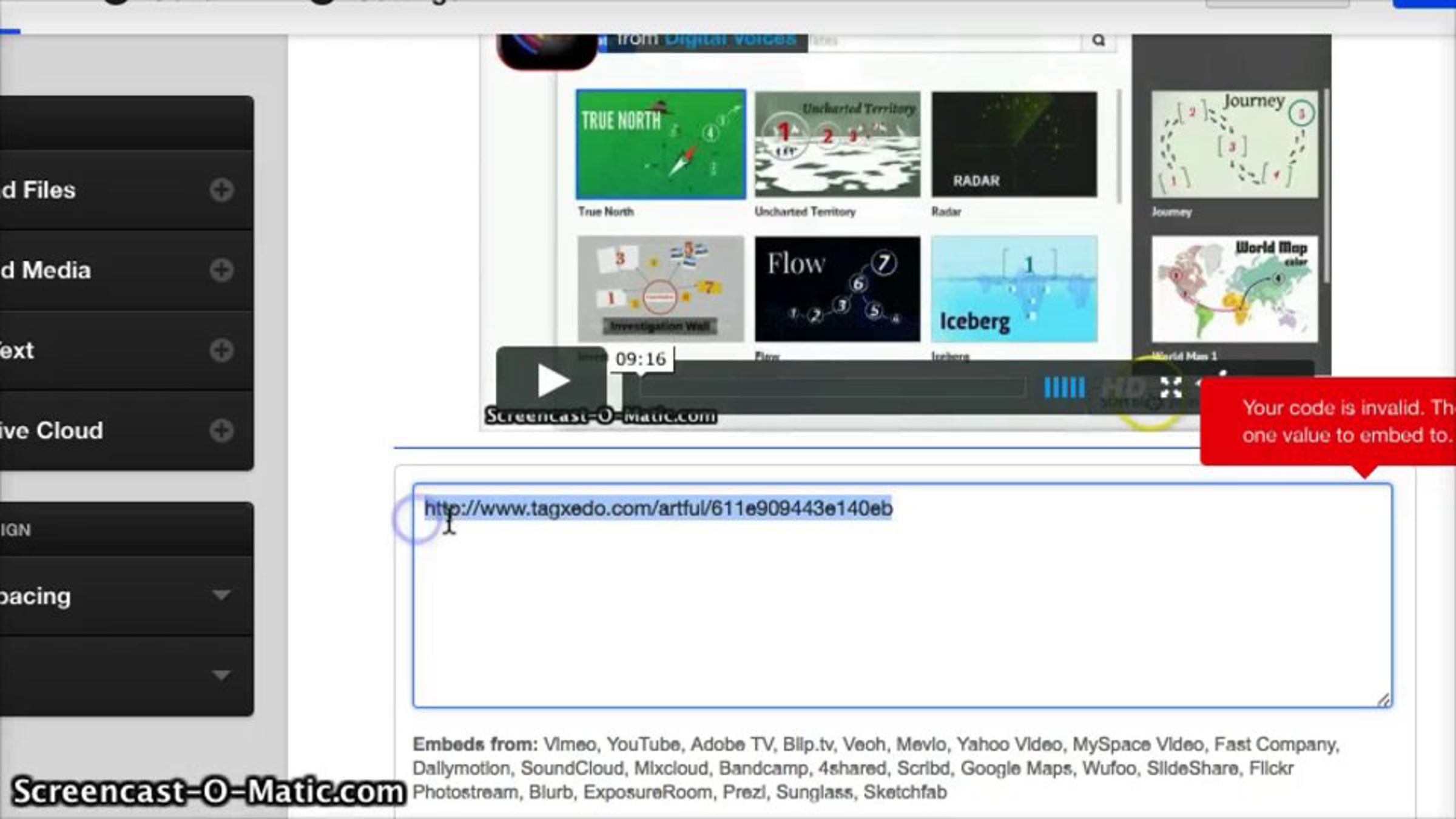Click the 'Uncharted Territory' caption text
The height and width of the screenshot is (819, 1456).
click(x=805, y=211)
